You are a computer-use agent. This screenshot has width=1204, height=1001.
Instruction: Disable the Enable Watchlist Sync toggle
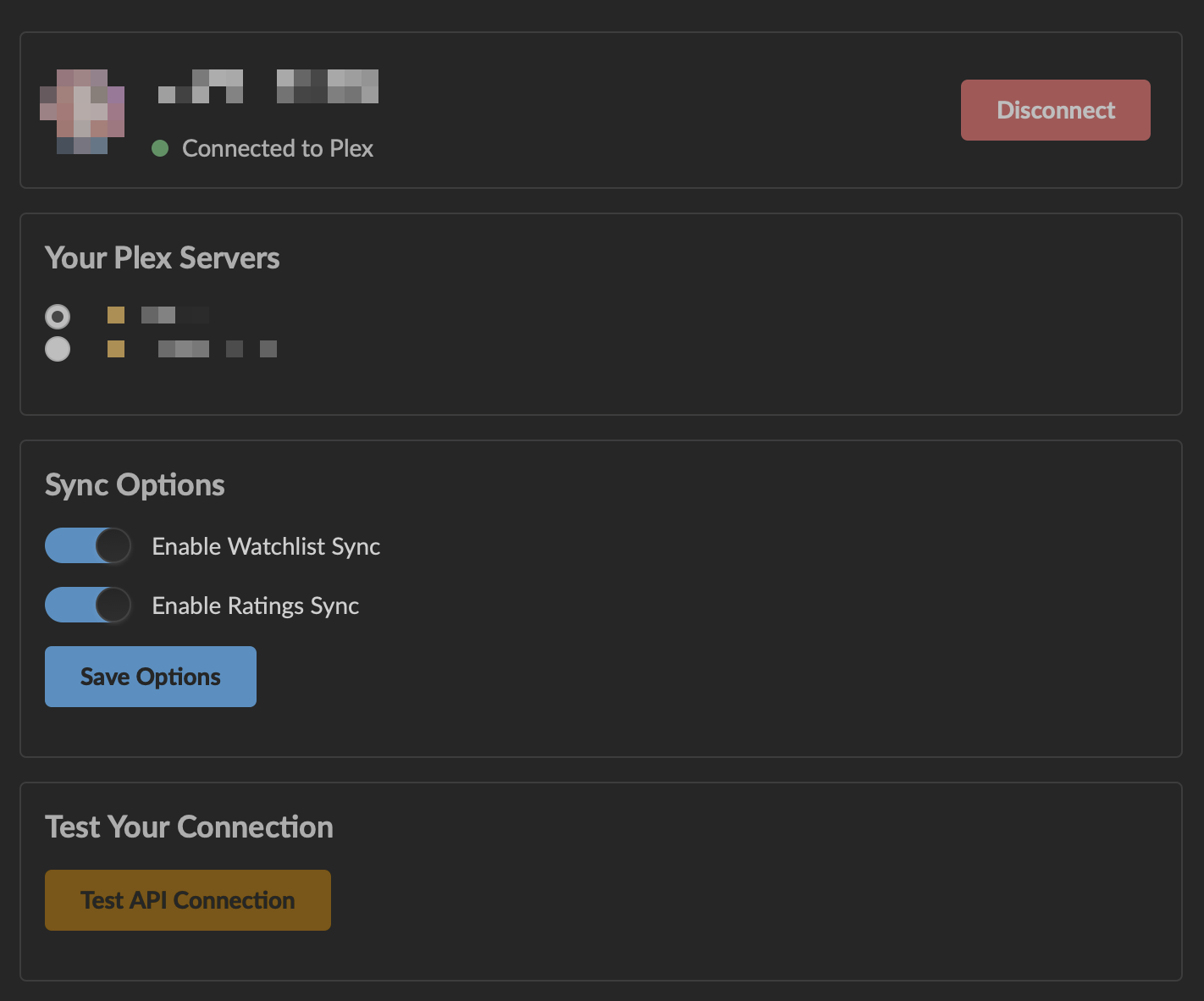pos(87,545)
